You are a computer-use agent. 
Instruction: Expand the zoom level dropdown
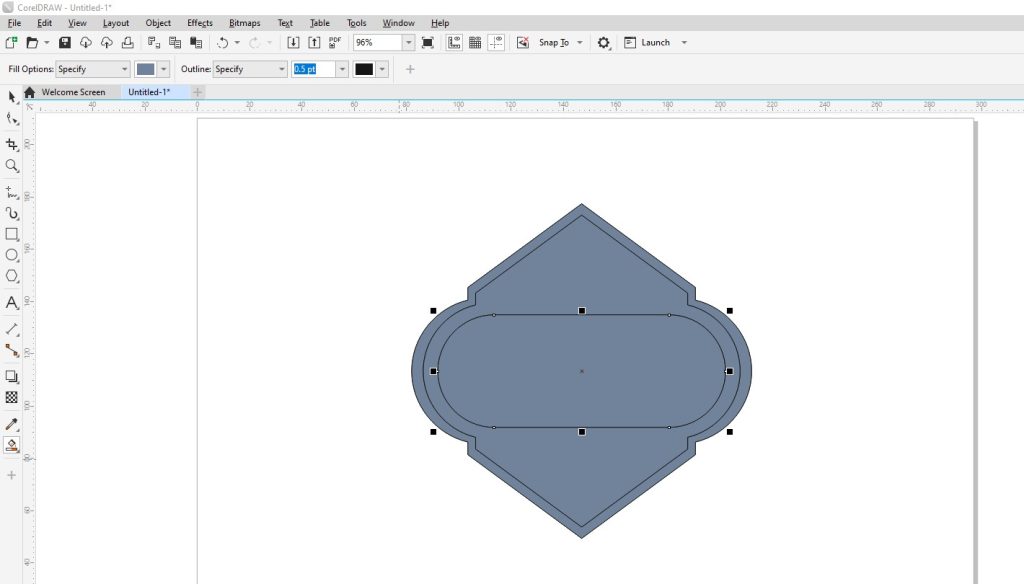pos(409,43)
